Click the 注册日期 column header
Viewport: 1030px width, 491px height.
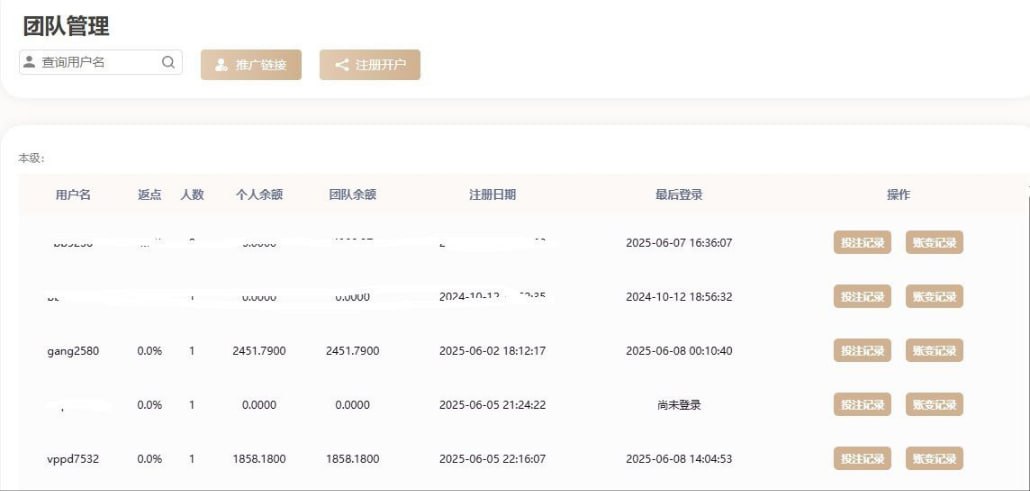tap(492, 195)
